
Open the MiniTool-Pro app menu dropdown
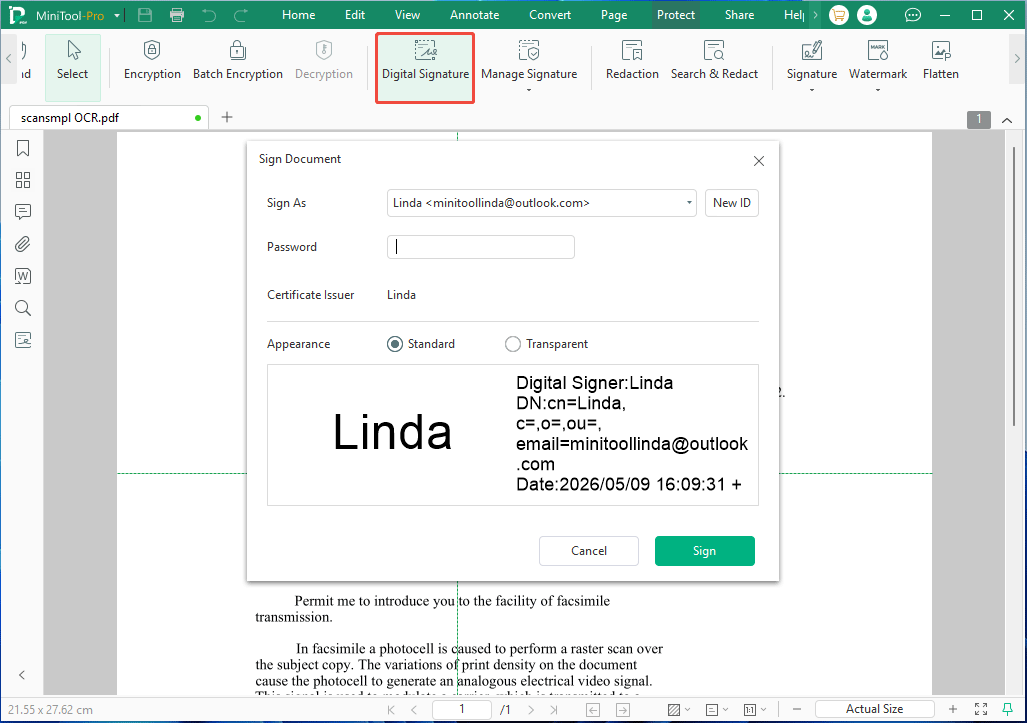click(x=117, y=15)
